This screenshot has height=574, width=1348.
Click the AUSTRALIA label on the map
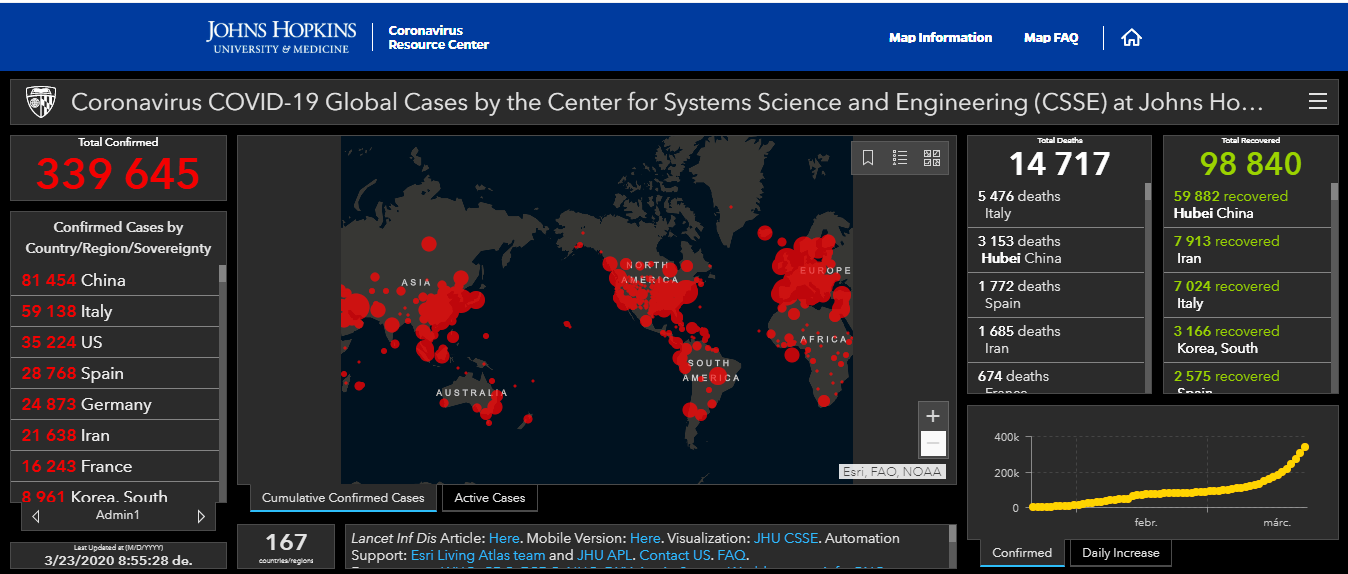472,393
